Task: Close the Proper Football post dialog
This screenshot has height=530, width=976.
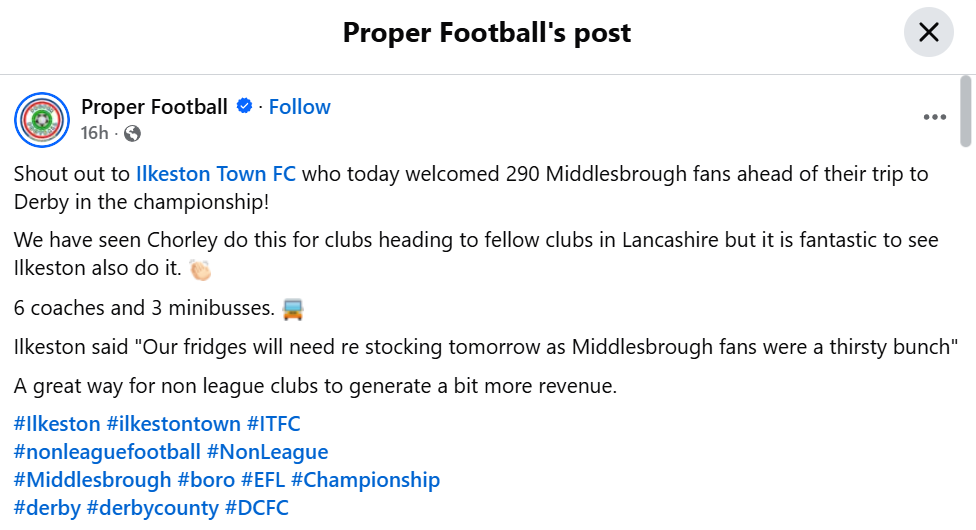Action: point(928,33)
